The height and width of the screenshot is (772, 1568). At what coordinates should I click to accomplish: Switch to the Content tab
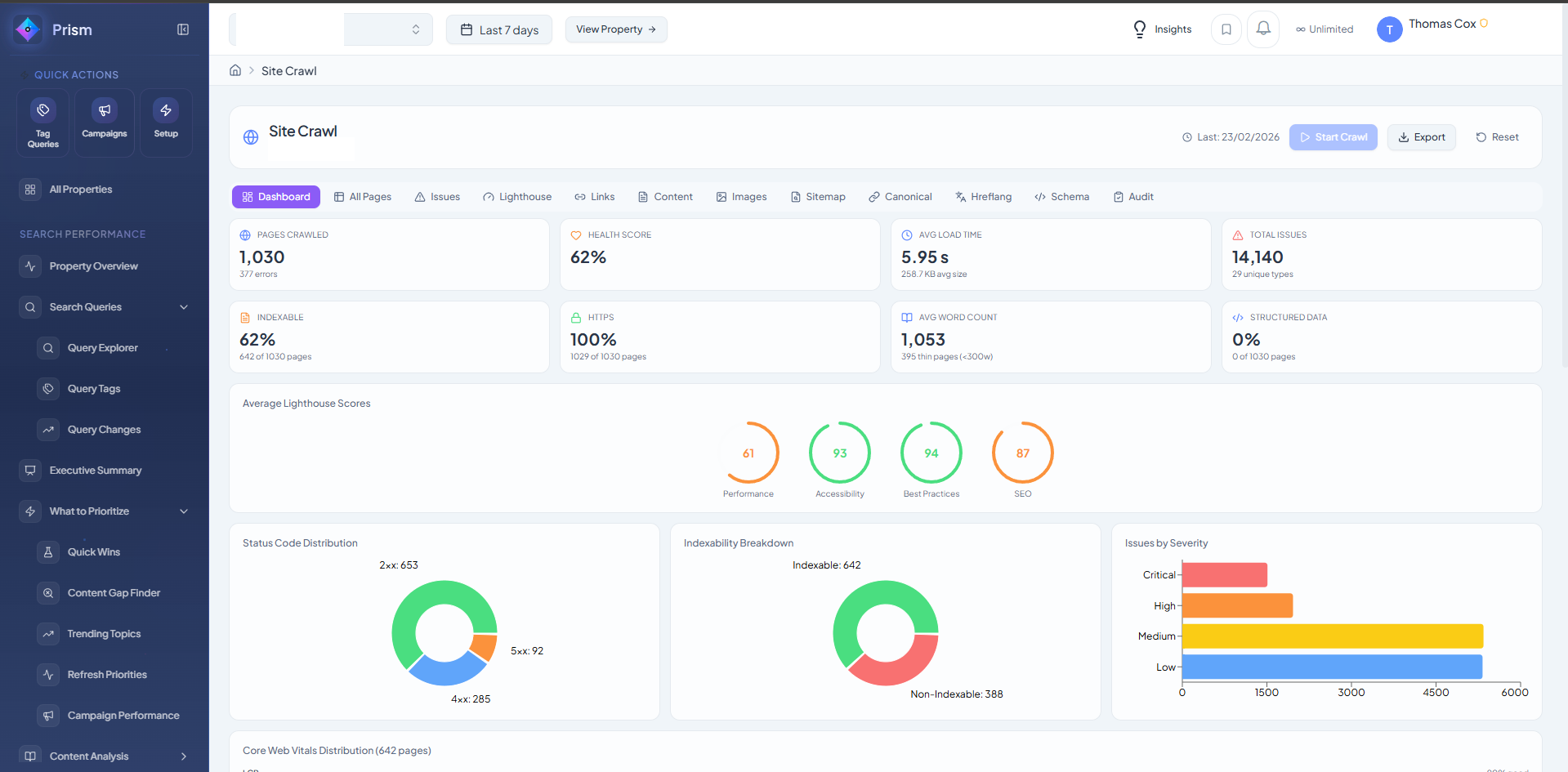click(x=665, y=197)
